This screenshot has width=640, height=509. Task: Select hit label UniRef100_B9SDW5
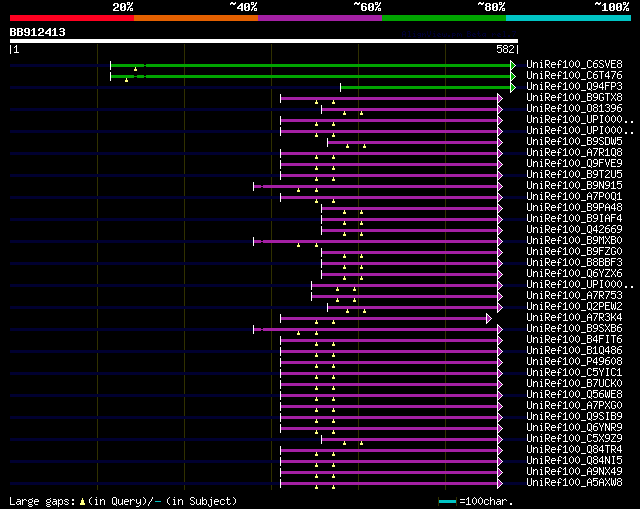click(574, 141)
